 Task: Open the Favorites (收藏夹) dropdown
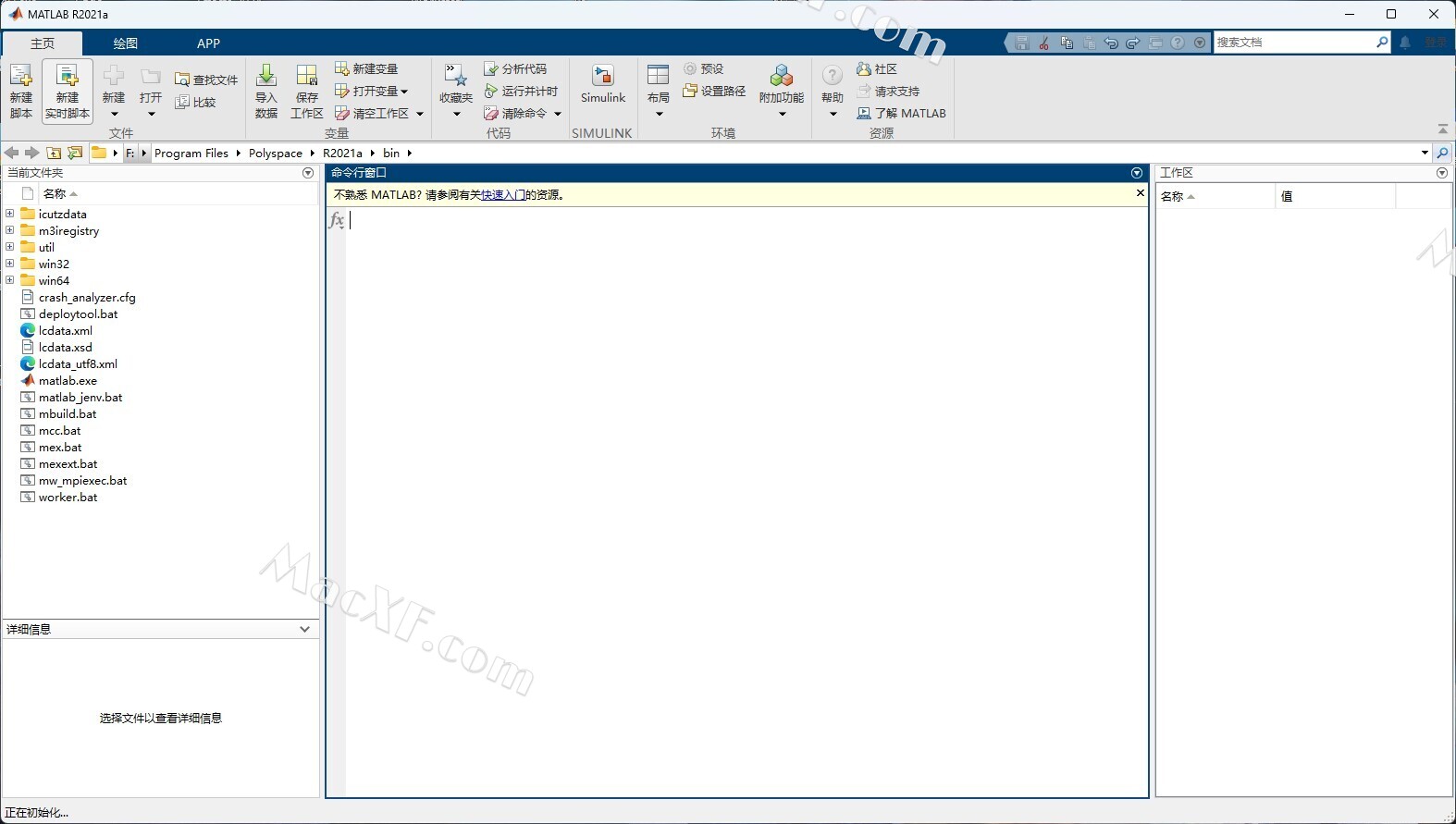tap(456, 115)
